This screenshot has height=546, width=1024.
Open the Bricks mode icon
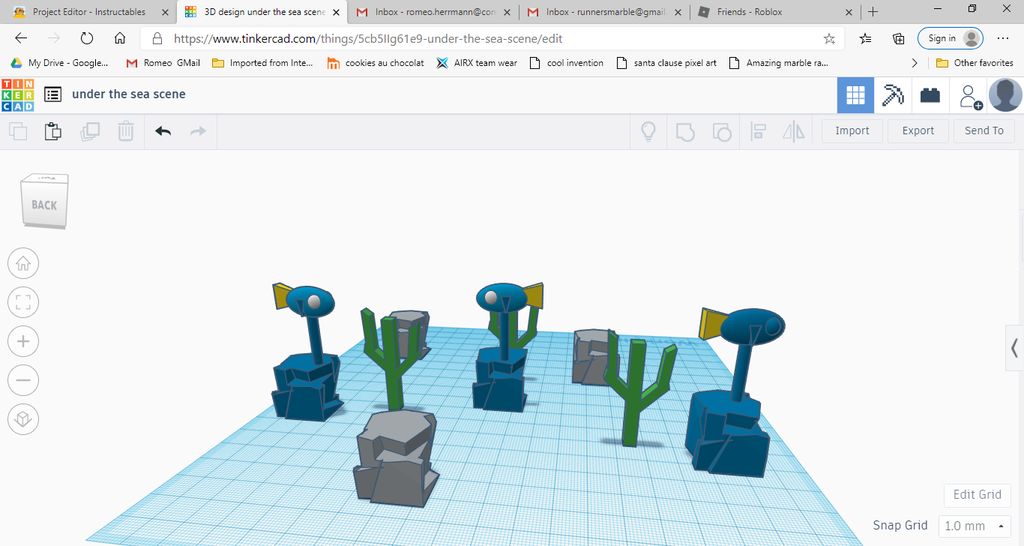point(930,95)
